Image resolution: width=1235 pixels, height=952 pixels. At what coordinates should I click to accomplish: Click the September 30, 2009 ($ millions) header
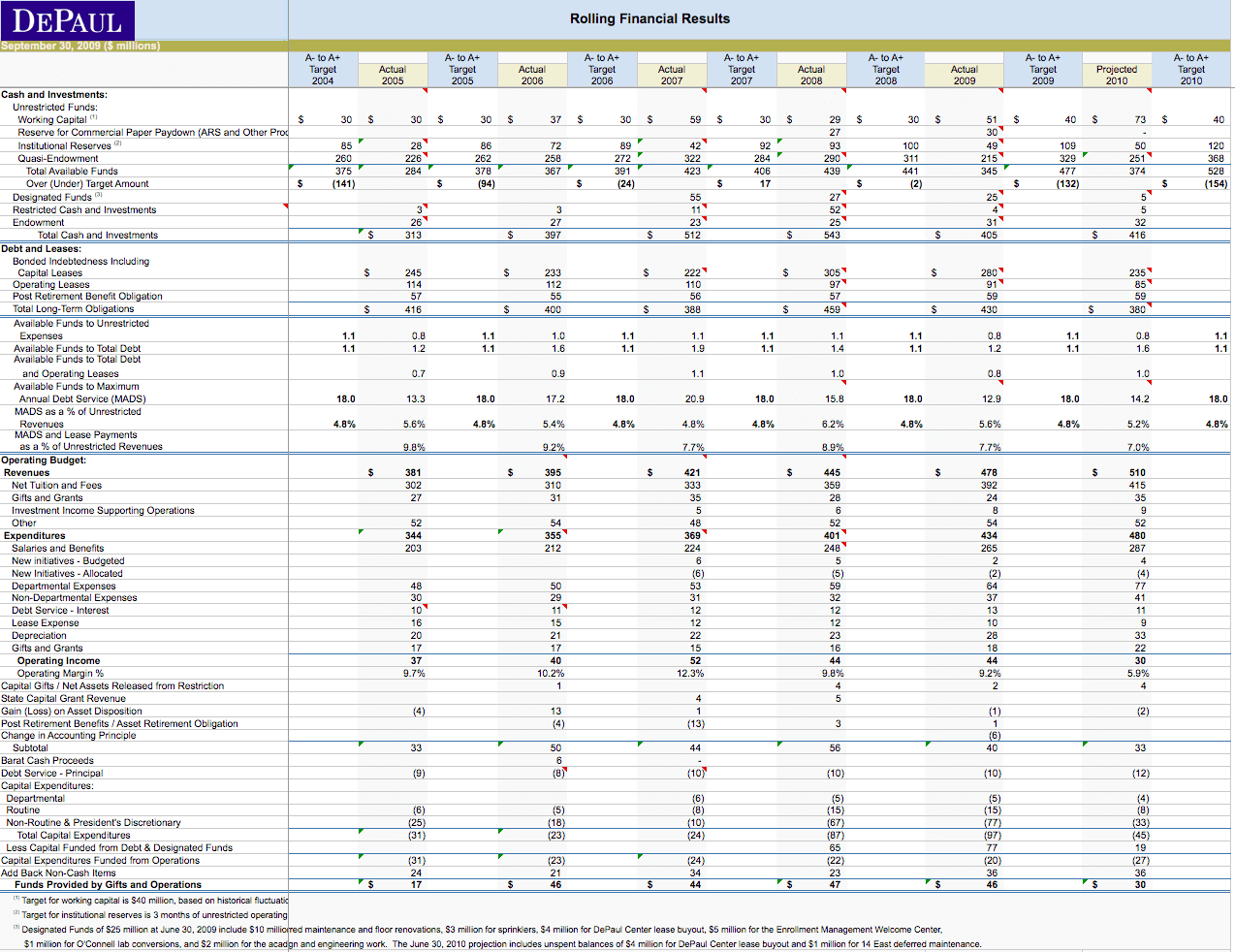pos(80,46)
